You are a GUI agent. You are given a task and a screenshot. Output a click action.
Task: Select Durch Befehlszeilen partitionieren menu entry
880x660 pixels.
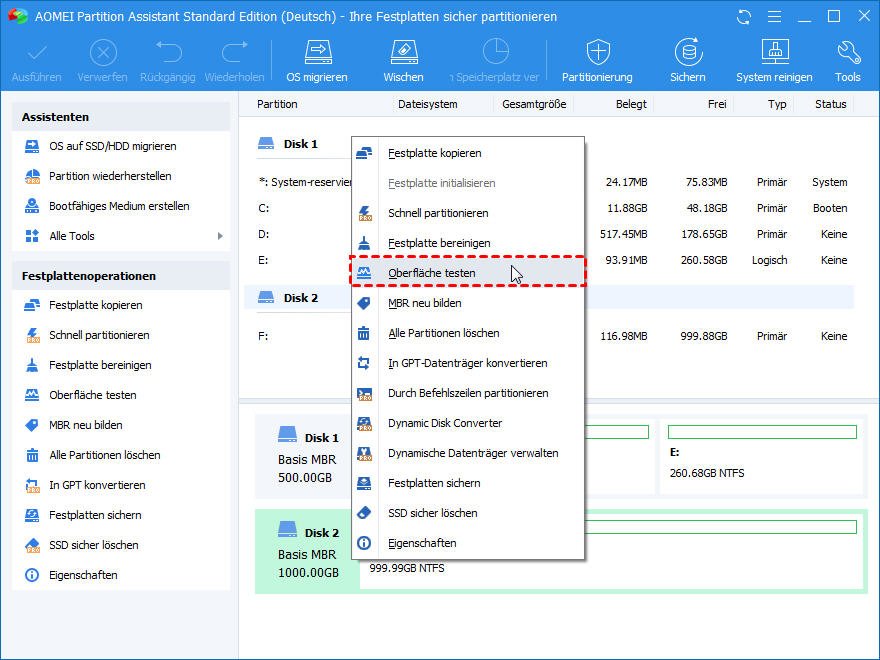point(468,393)
